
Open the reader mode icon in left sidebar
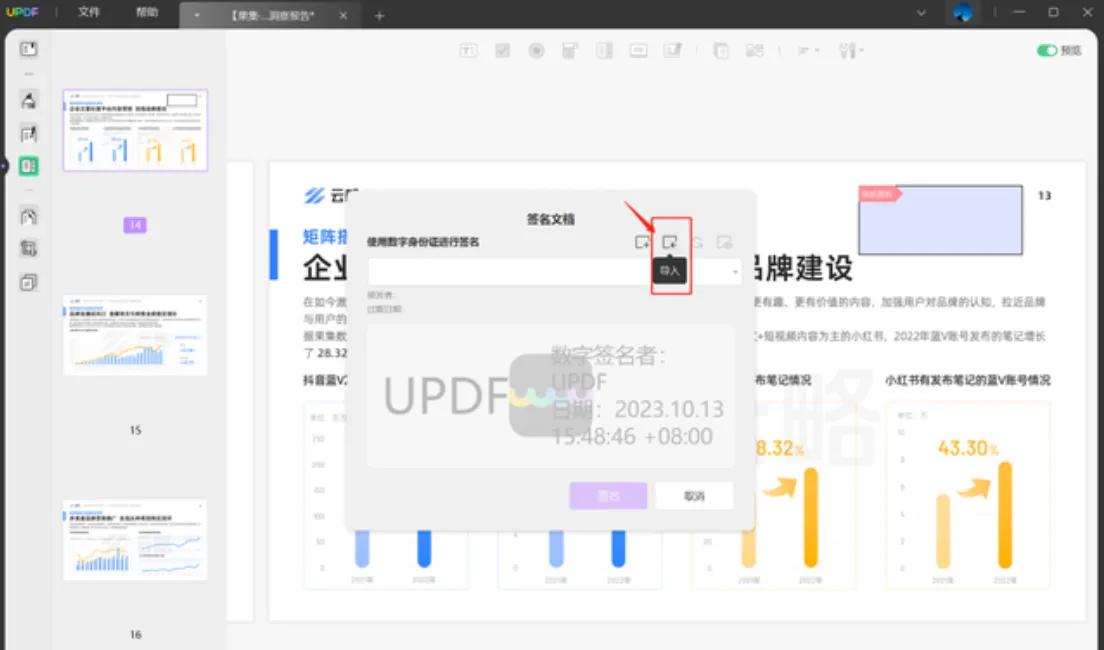click(x=28, y=49)
